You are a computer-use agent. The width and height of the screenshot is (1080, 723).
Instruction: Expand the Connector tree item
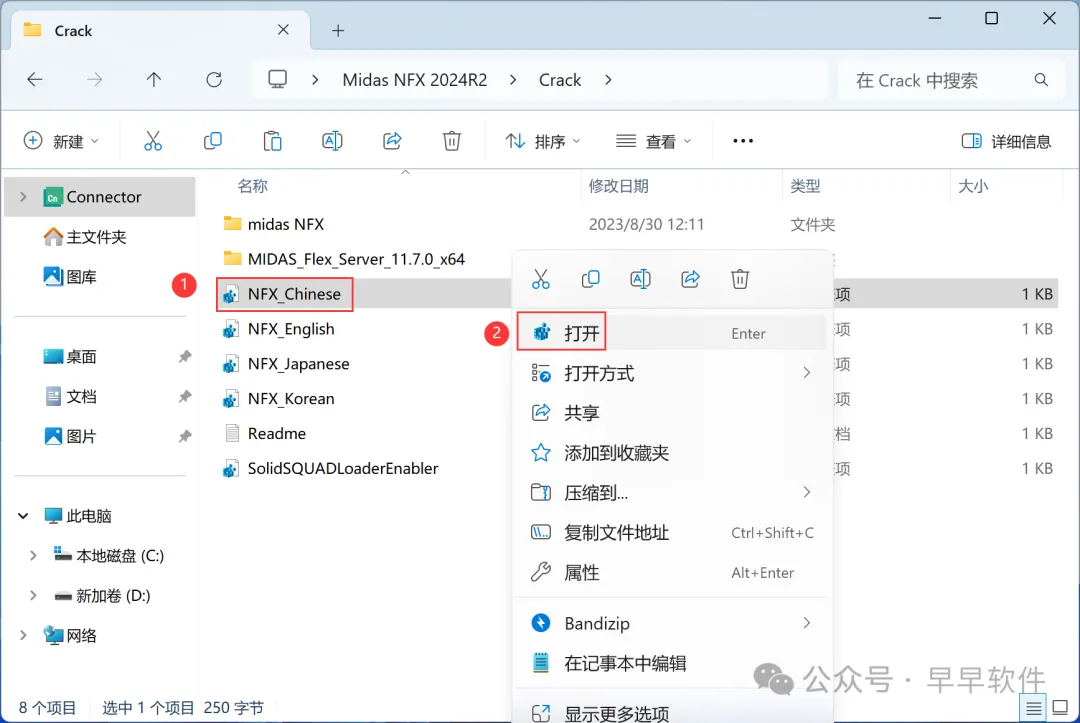[23, 197]
